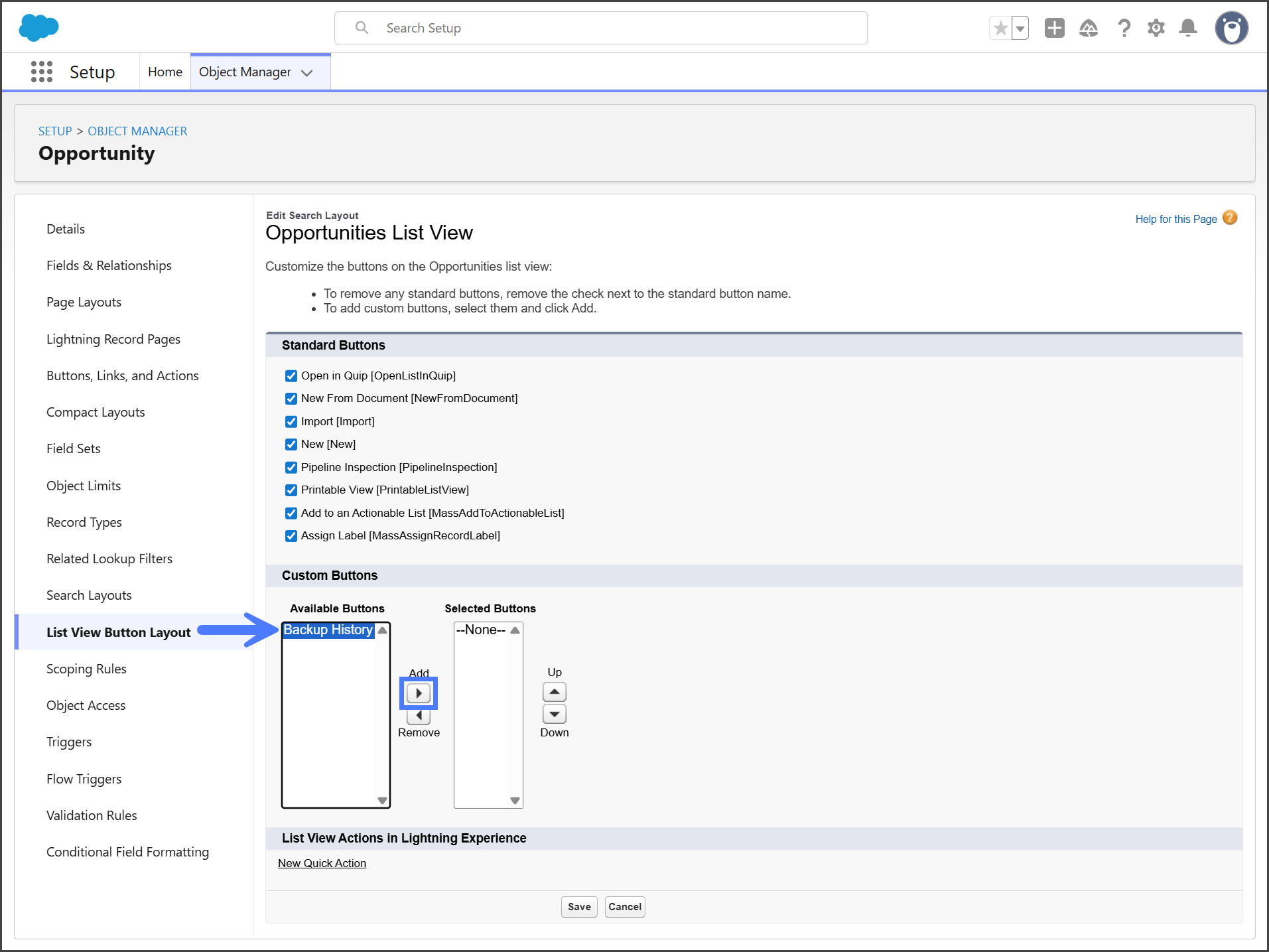Move selected button Down with arrow
1269x952 pixels.
[555, 714]
